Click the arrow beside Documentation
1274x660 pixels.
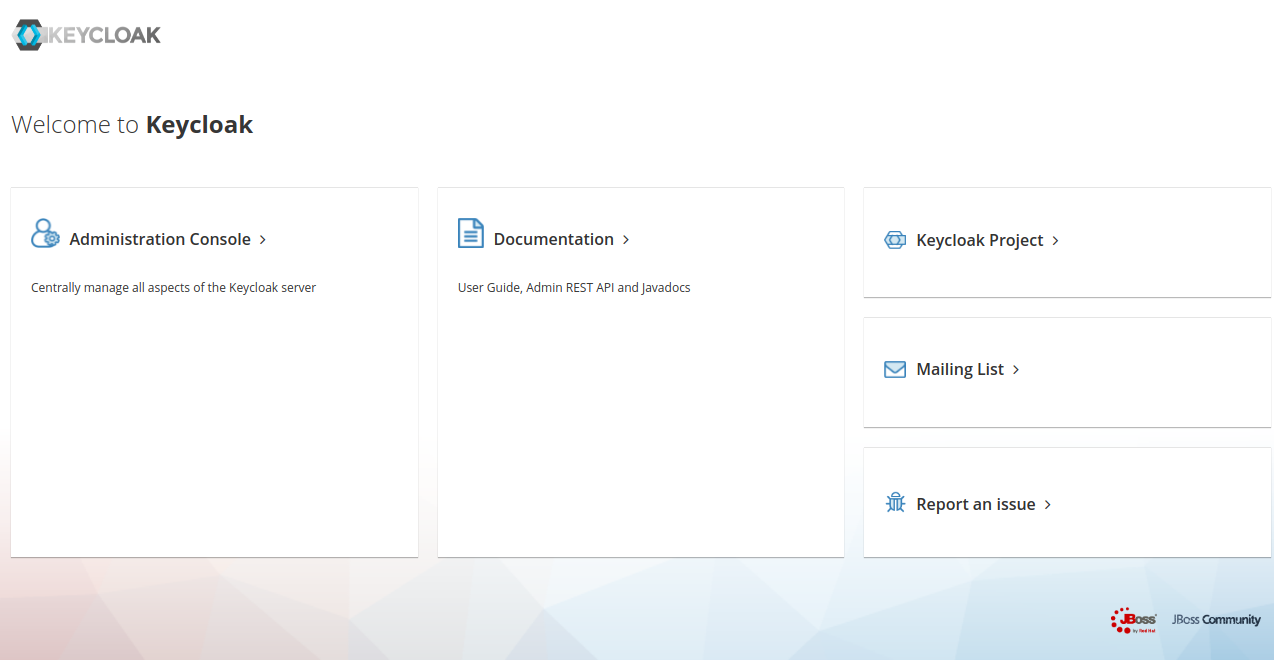point(626,239)
